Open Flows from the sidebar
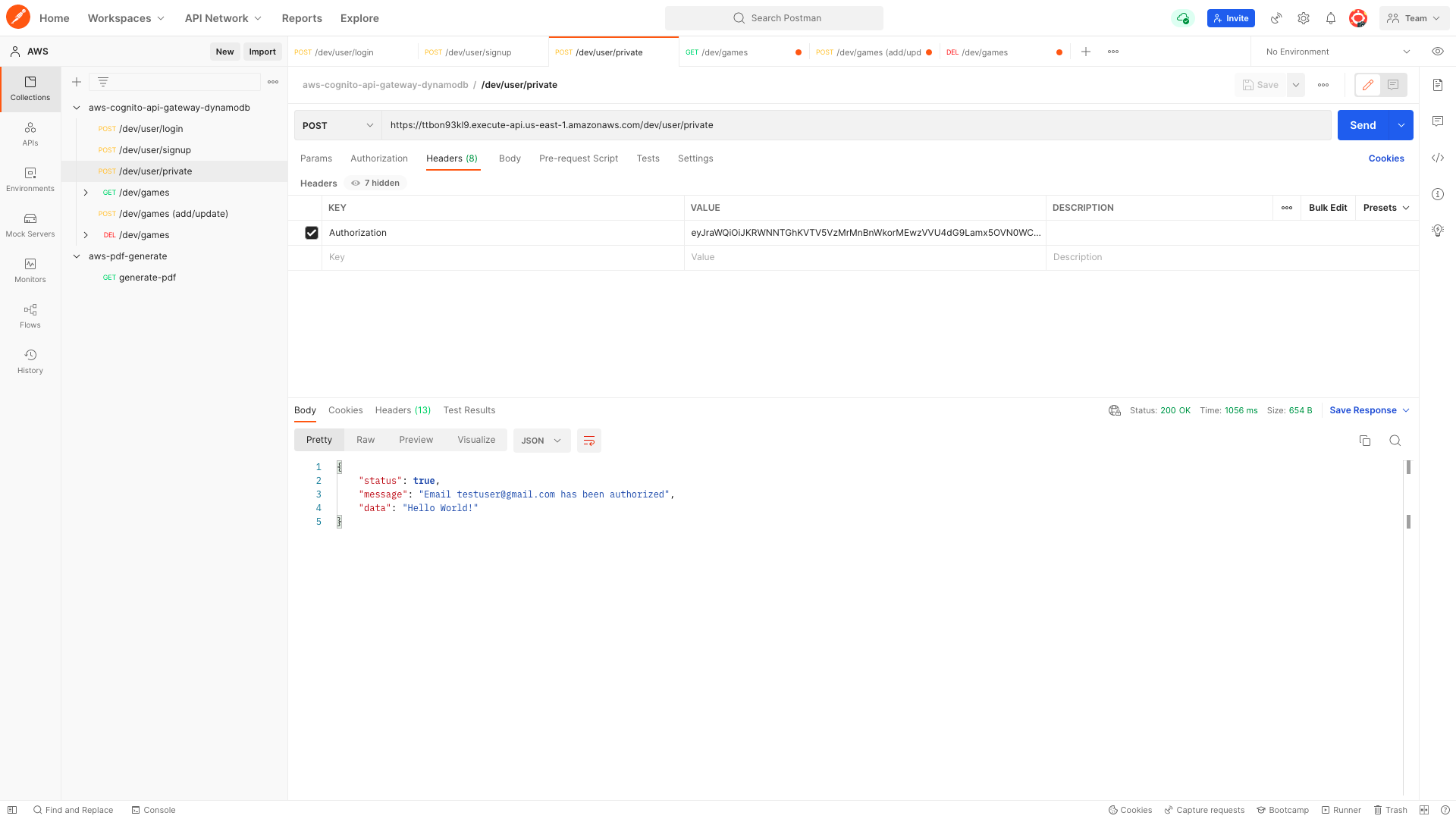The height and width of the screenshot is (819, 1456). pos(30,315)
